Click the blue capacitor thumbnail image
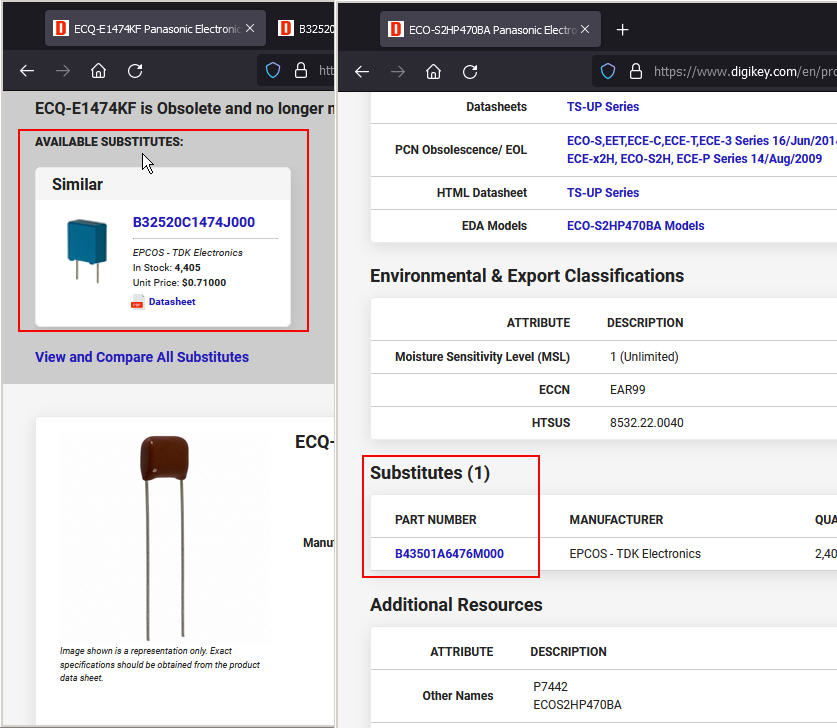The image size is (837, 728). click(x=87, y=250)
